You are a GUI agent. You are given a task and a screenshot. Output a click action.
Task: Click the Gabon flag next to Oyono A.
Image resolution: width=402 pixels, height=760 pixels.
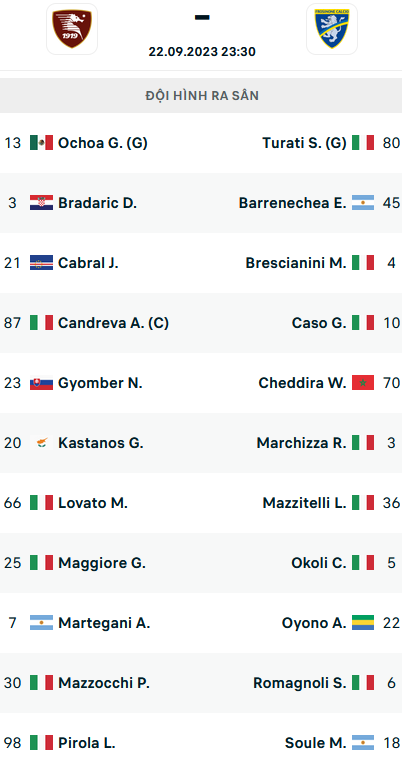click(x=363, y=623)
